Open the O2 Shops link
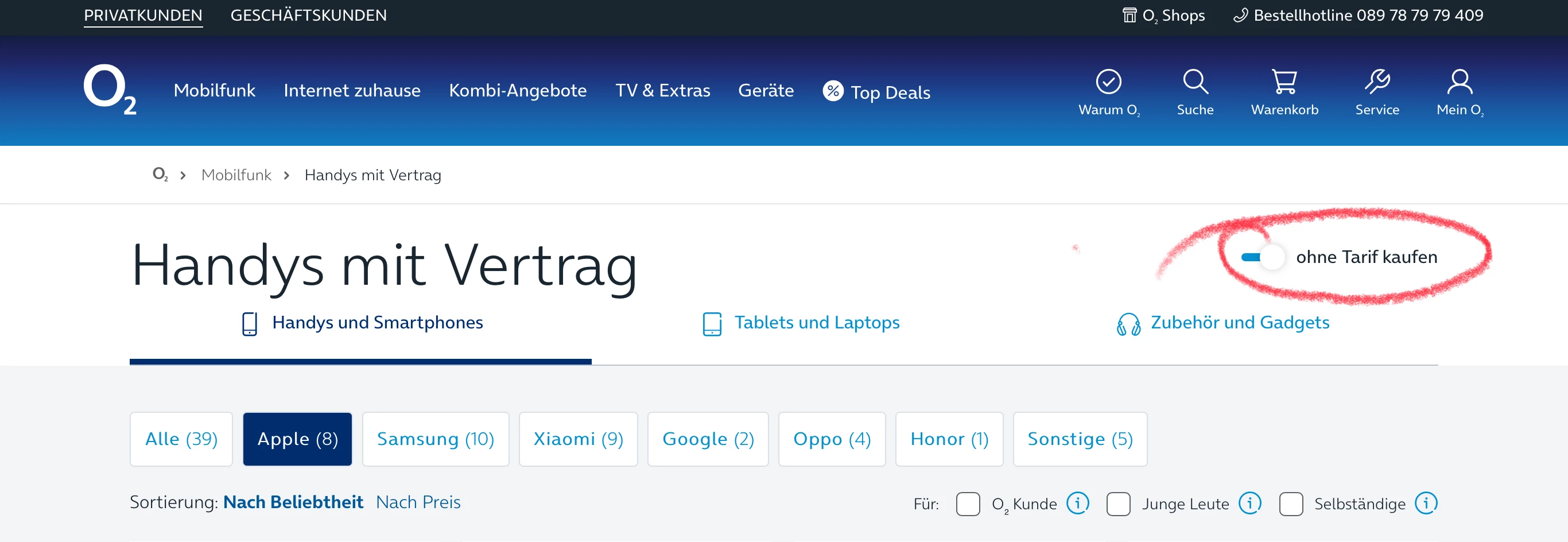The height and width of the screenshot is (542, 1568). (1163, 16)
